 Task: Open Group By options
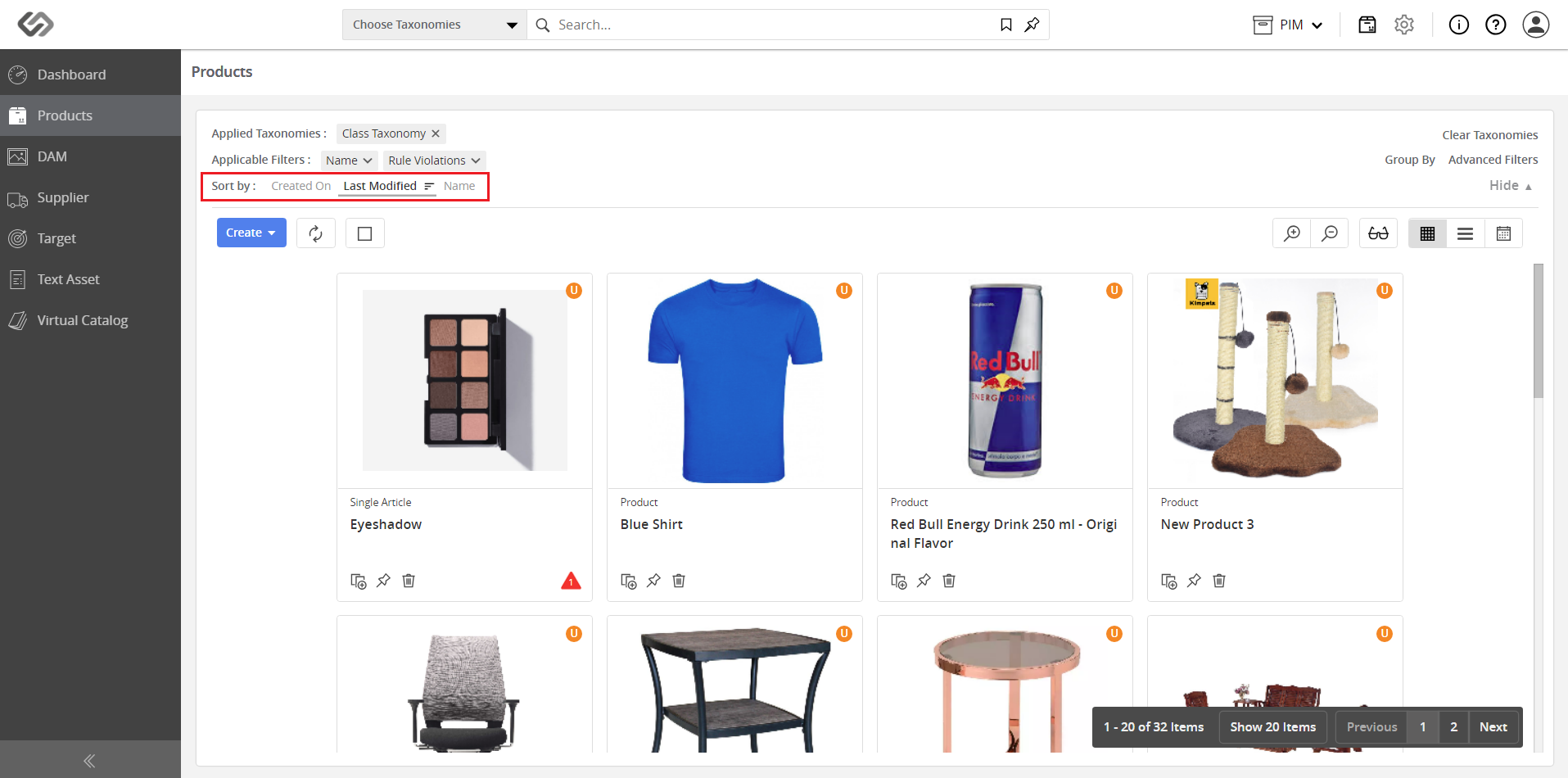pyautogui.click(x=1410, y=160)
